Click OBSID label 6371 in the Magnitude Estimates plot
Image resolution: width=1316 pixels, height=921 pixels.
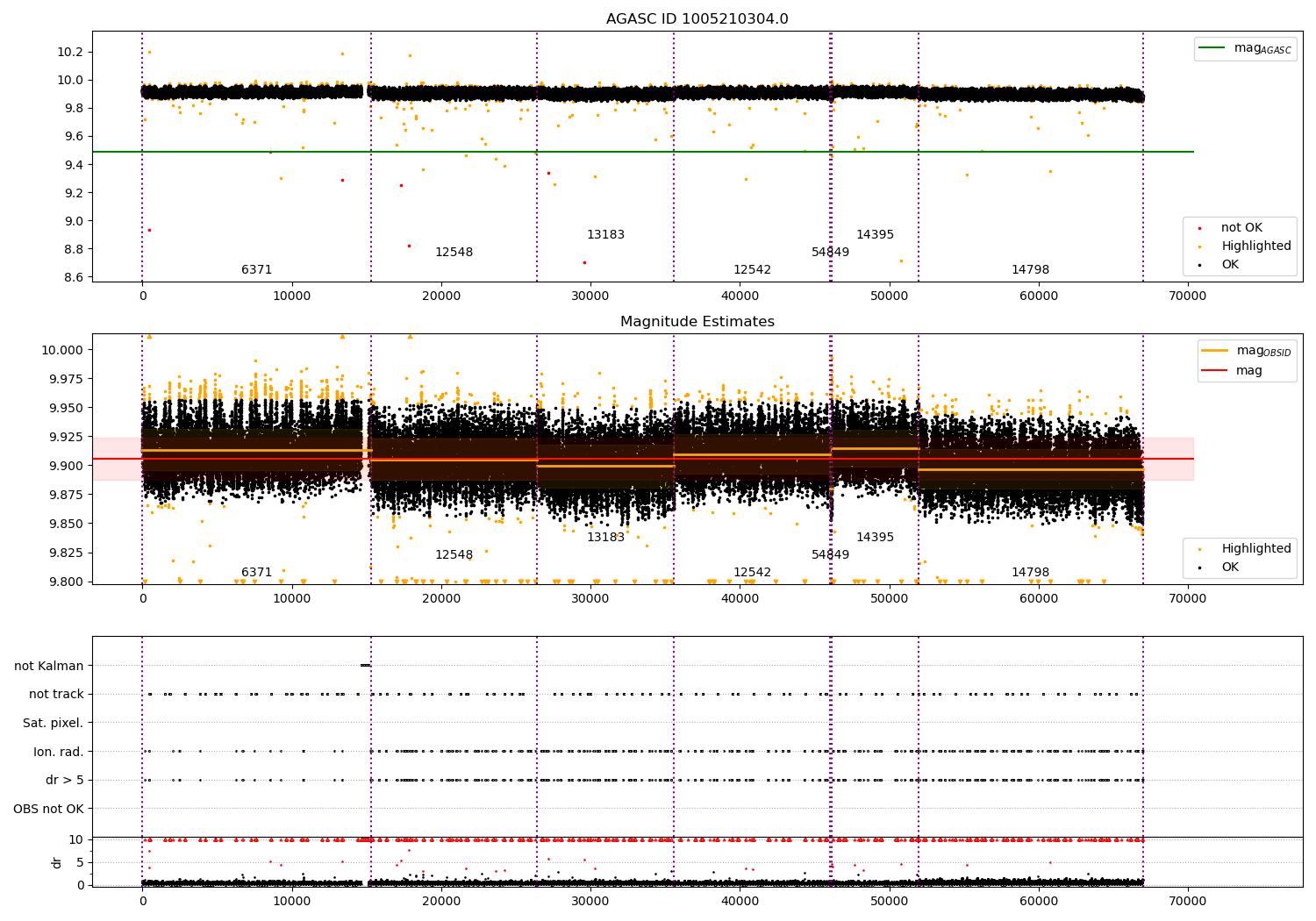(x=257, y=573)
